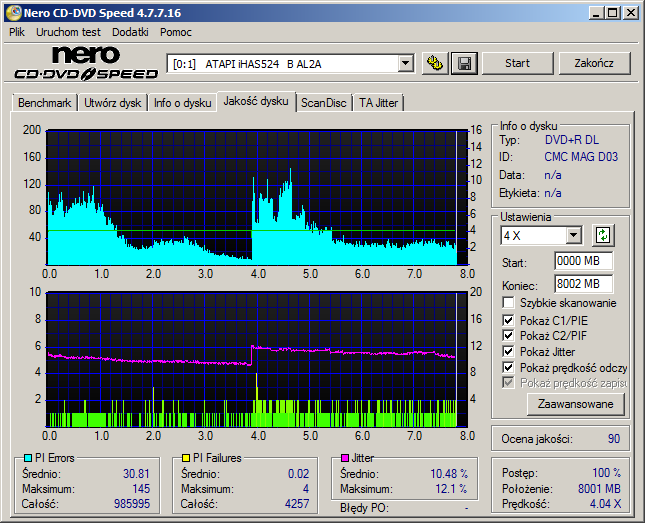Click the save floppy disk icon
The height and width of the screenshot is (523, 645).
tap(464, 63)
